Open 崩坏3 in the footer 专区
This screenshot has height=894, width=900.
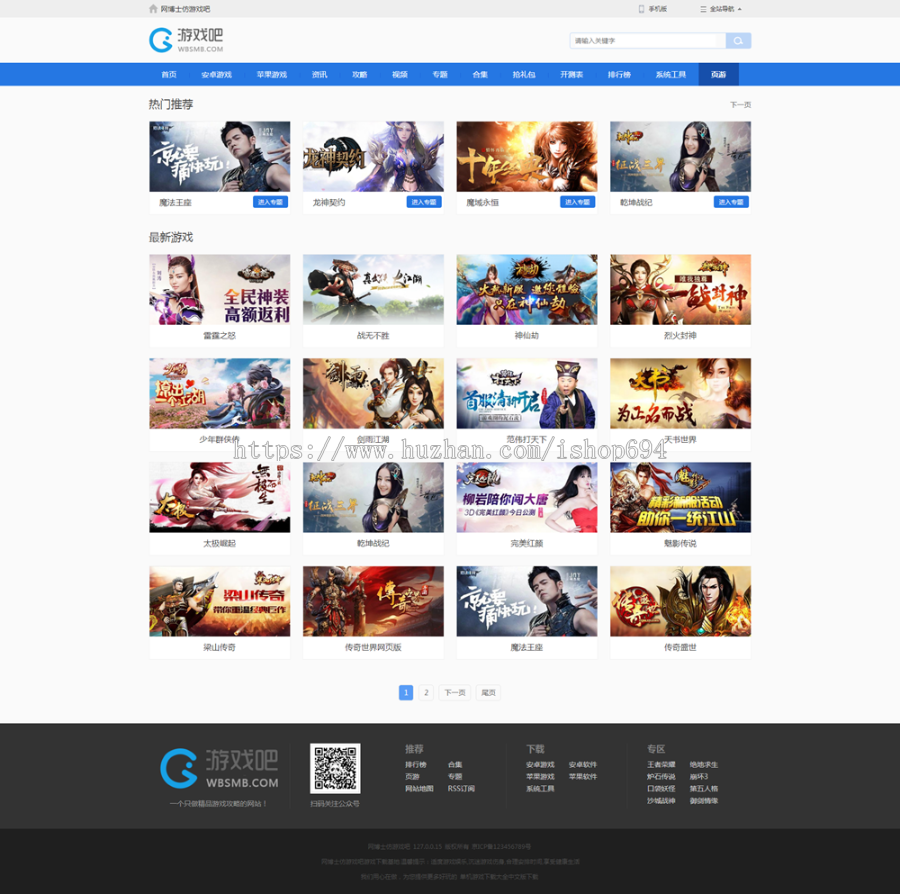point(699,776)
